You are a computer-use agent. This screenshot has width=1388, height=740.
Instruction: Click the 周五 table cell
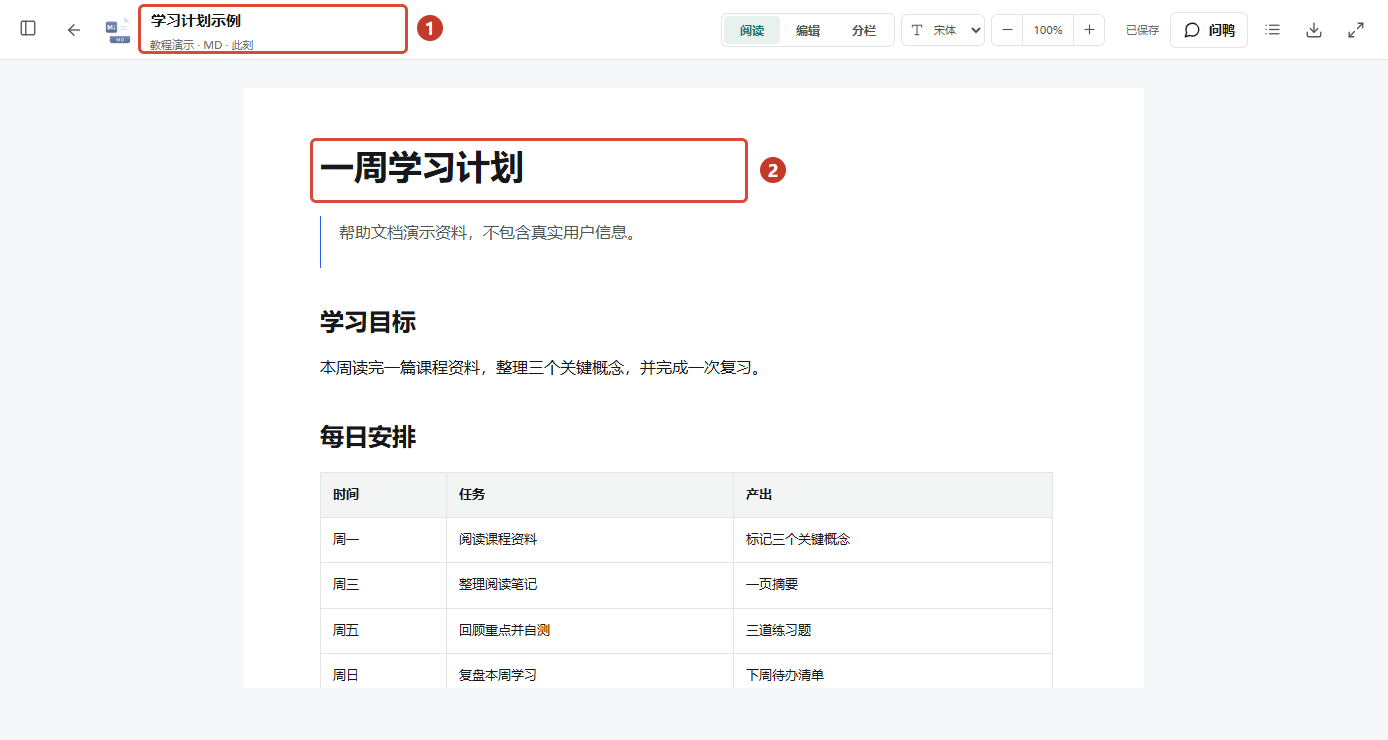click(x=384, y=631)
